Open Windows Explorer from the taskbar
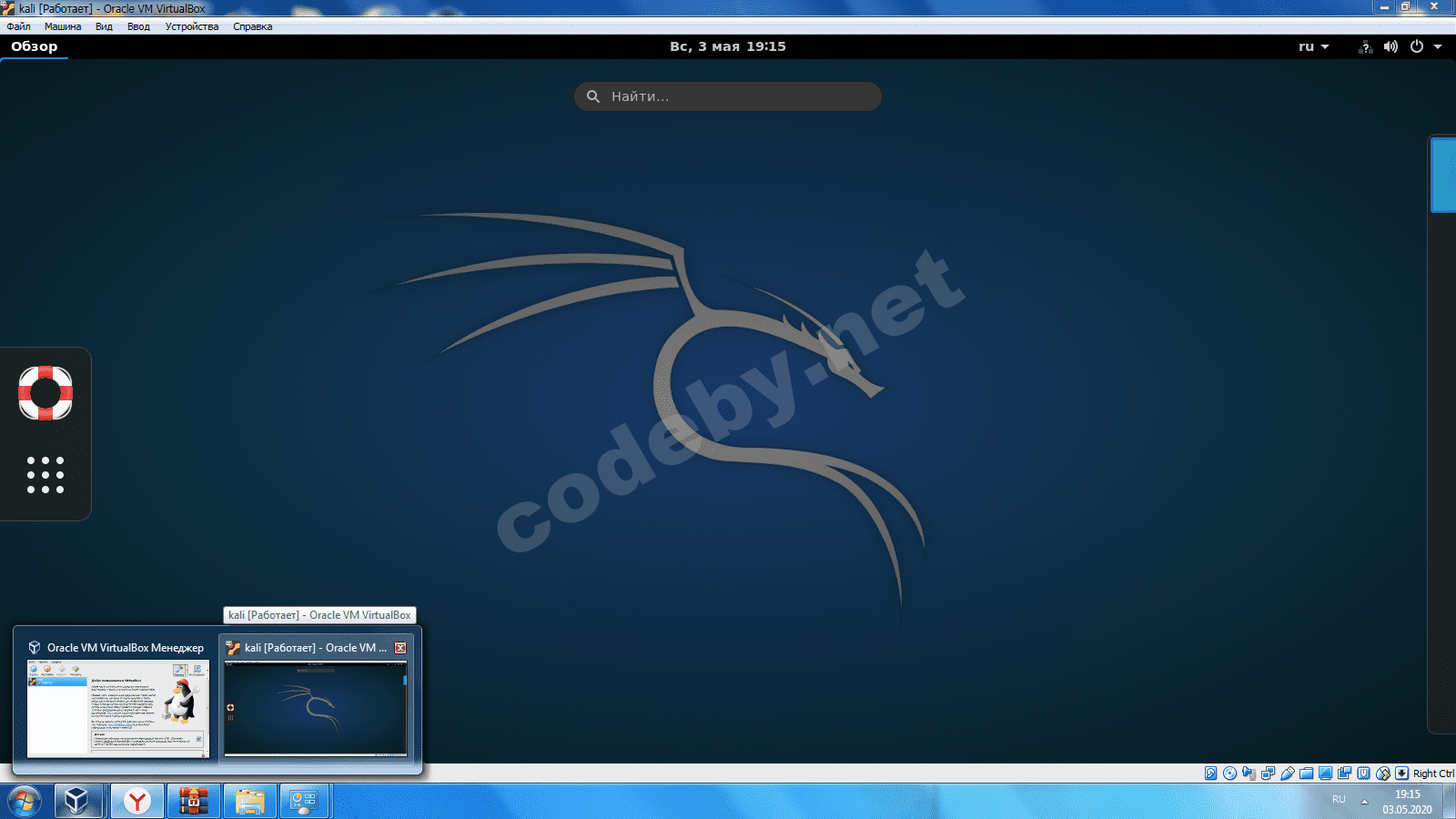Viewport: 1456px width, 819px height. [x=249, y=802]
